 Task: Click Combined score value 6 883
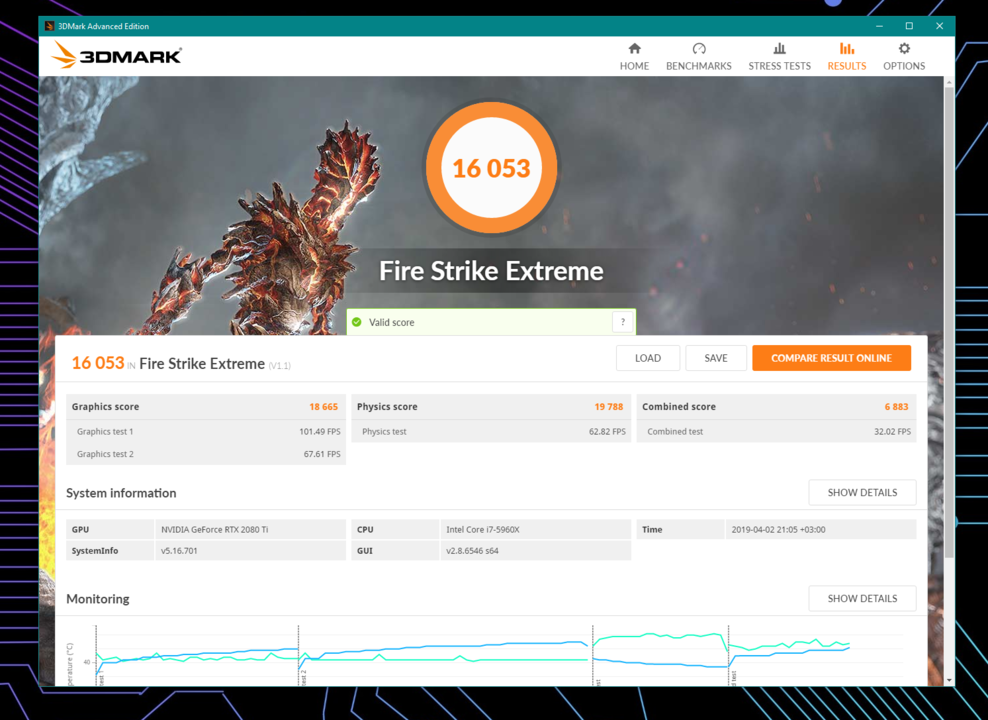[x=896, y=407]
